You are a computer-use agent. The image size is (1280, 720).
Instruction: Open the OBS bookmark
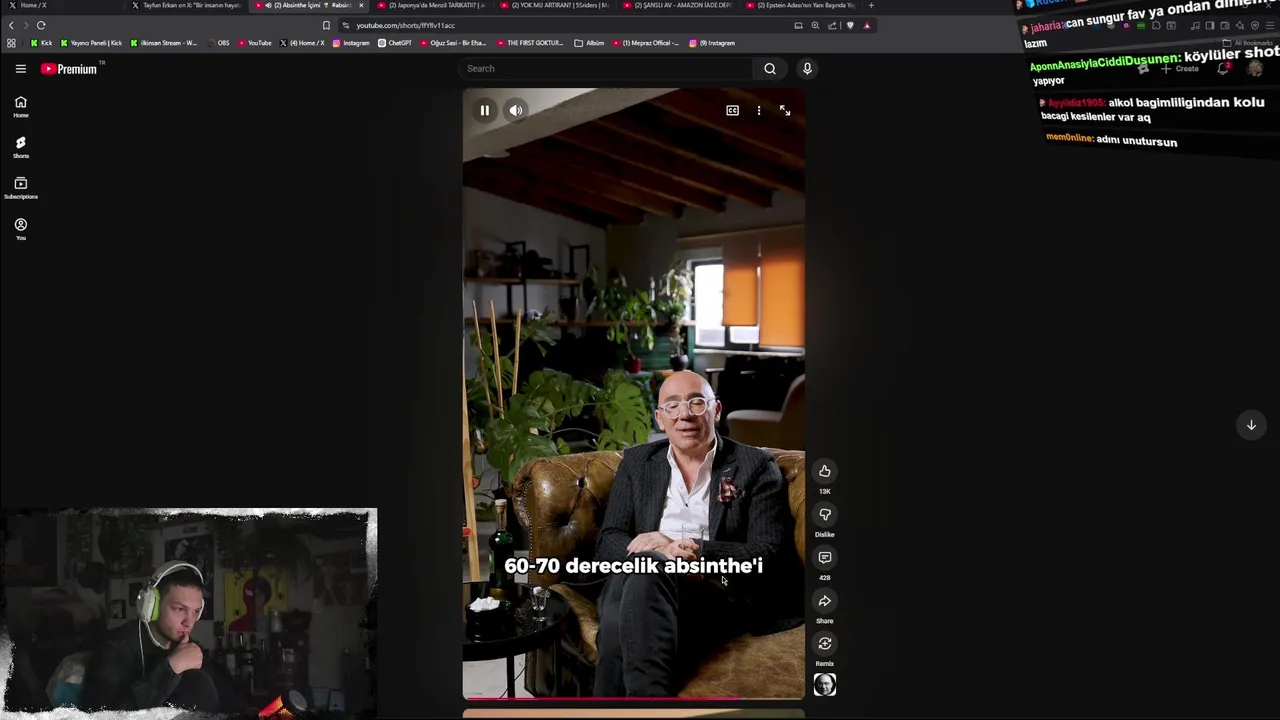point(219,43)
